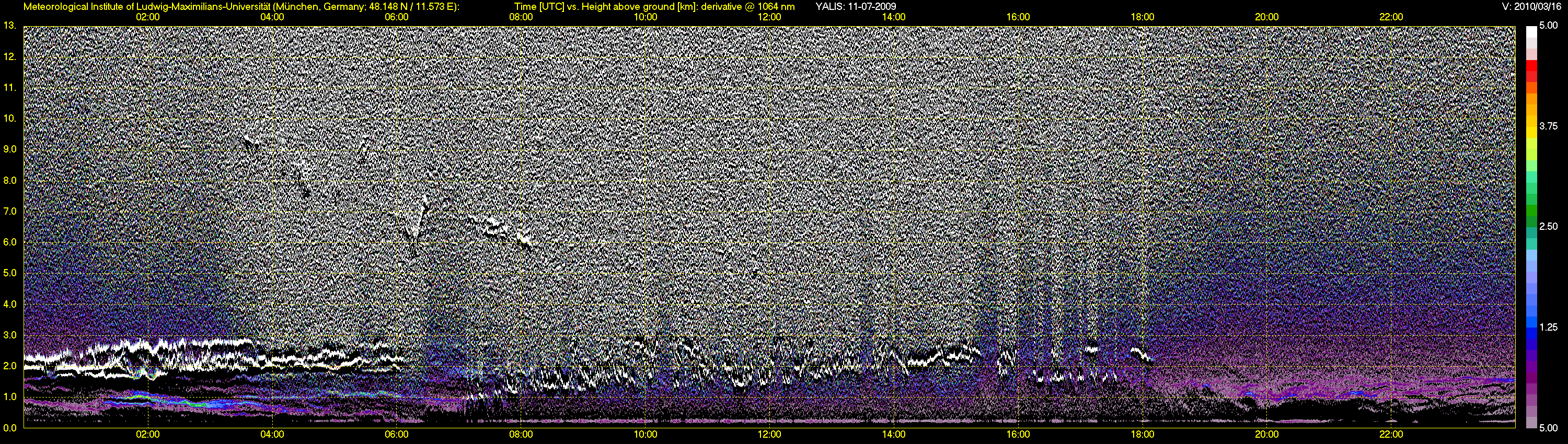Pick the 22:00 tick label on the bottom axis

[1391, 434]
